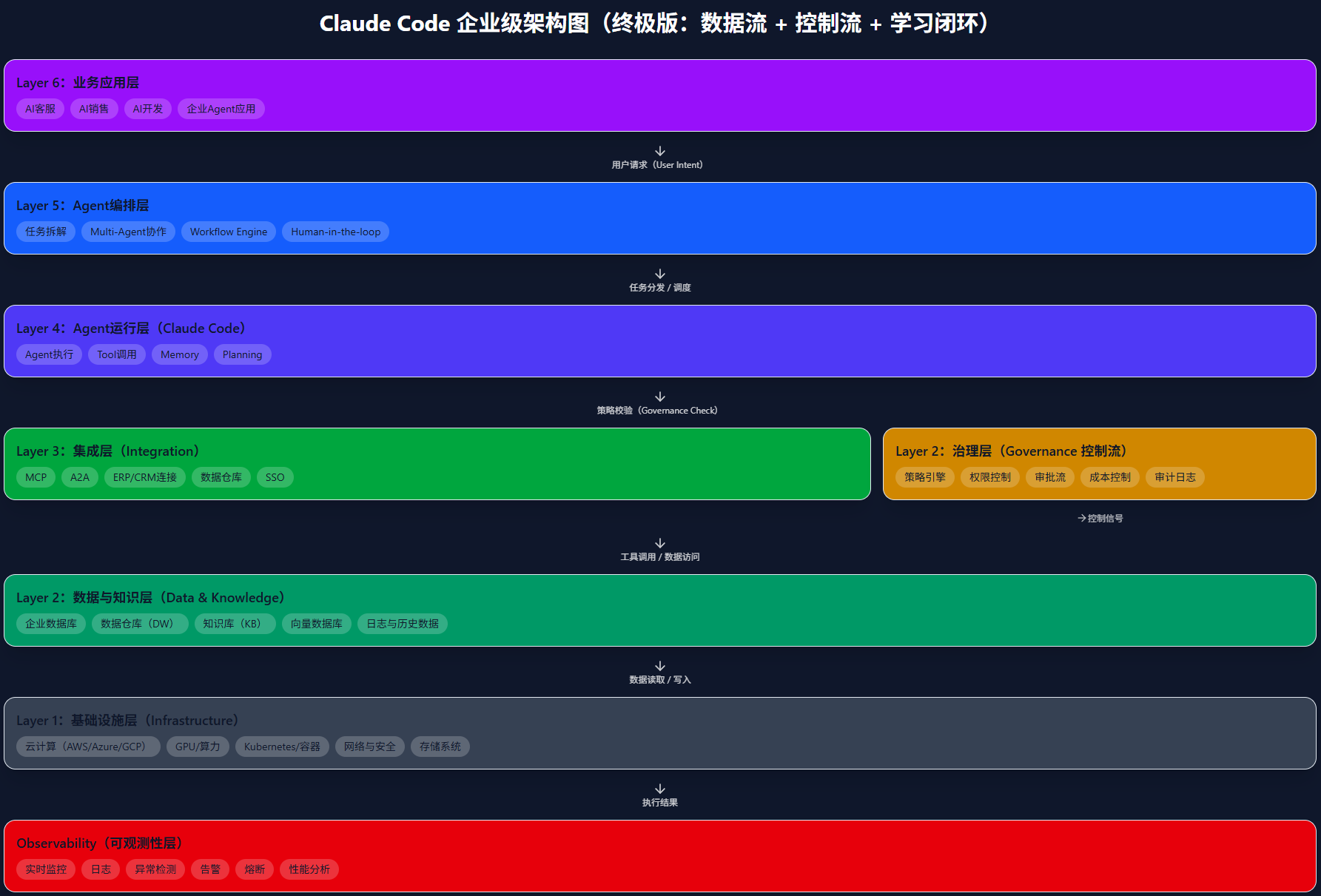
Task: Enable the 实时监控 tag in the red layer
Action: tap(45, 869)
